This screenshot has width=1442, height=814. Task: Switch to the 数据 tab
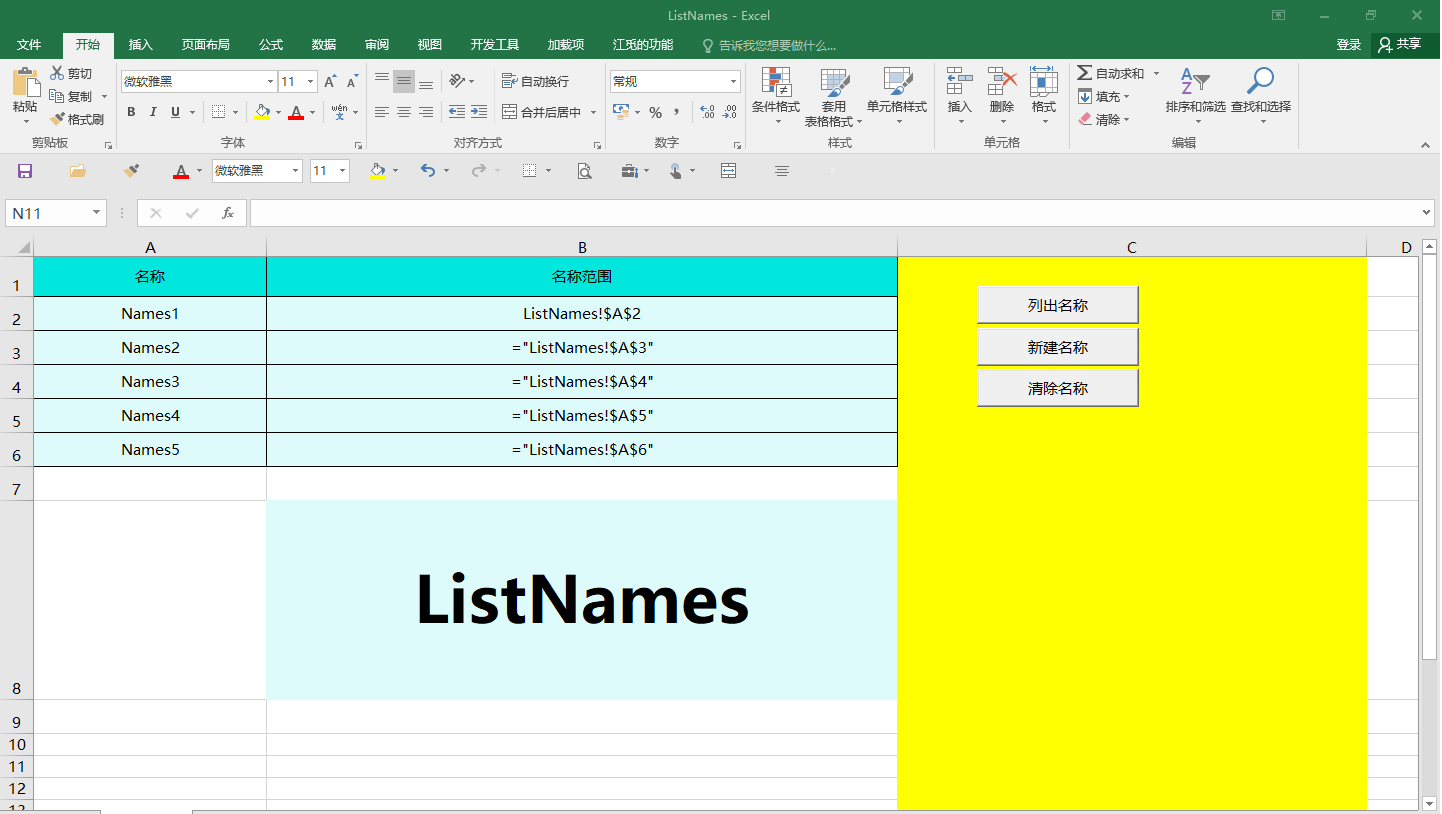tap(324, 45)
